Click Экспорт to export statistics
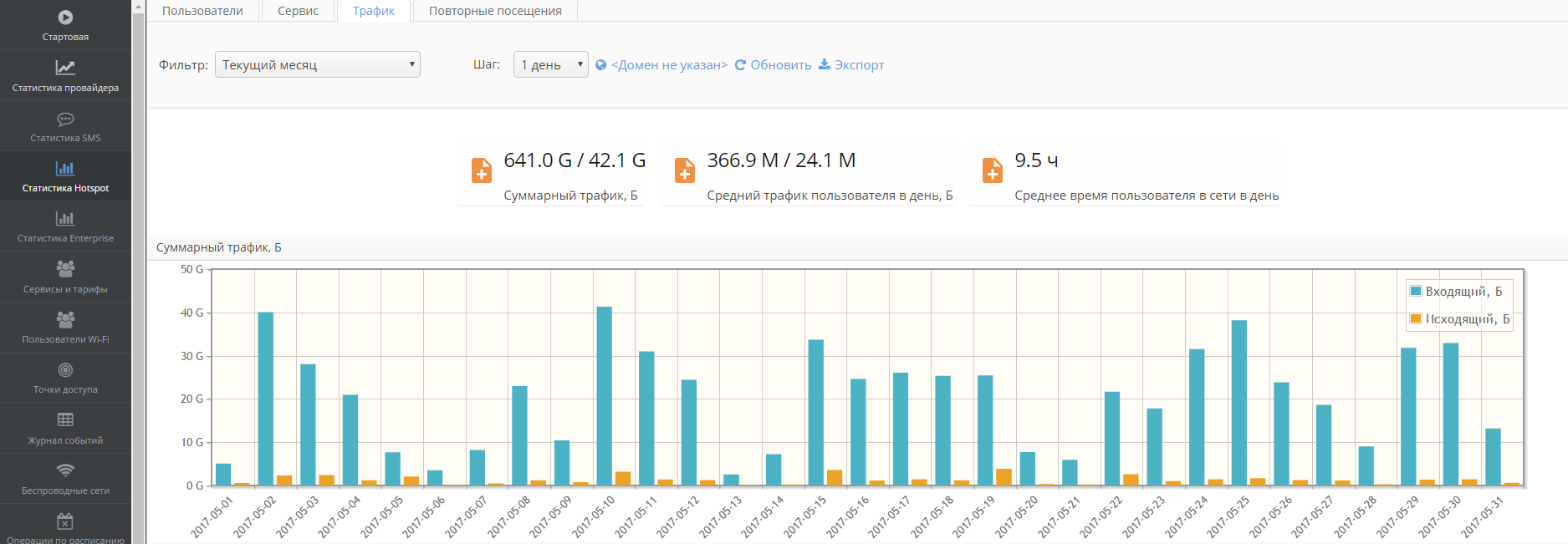Viewport: 1568px width, 544px height. pyautogui.click(x=859, y=65)
